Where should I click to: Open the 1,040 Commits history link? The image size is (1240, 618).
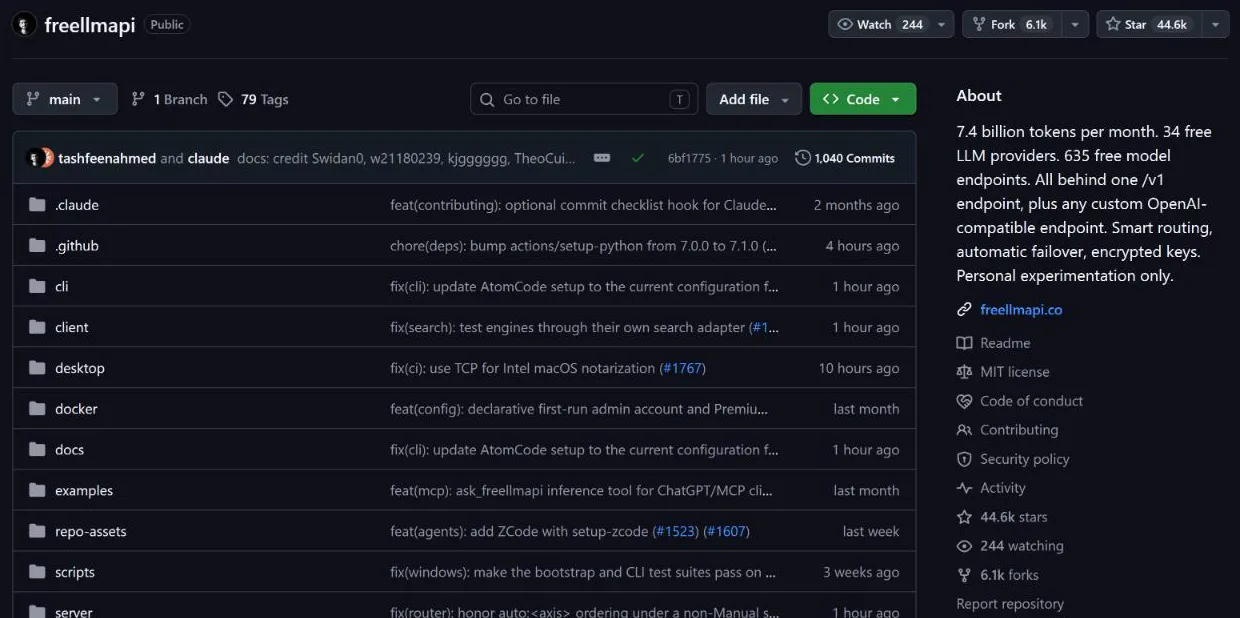(845, 158)
